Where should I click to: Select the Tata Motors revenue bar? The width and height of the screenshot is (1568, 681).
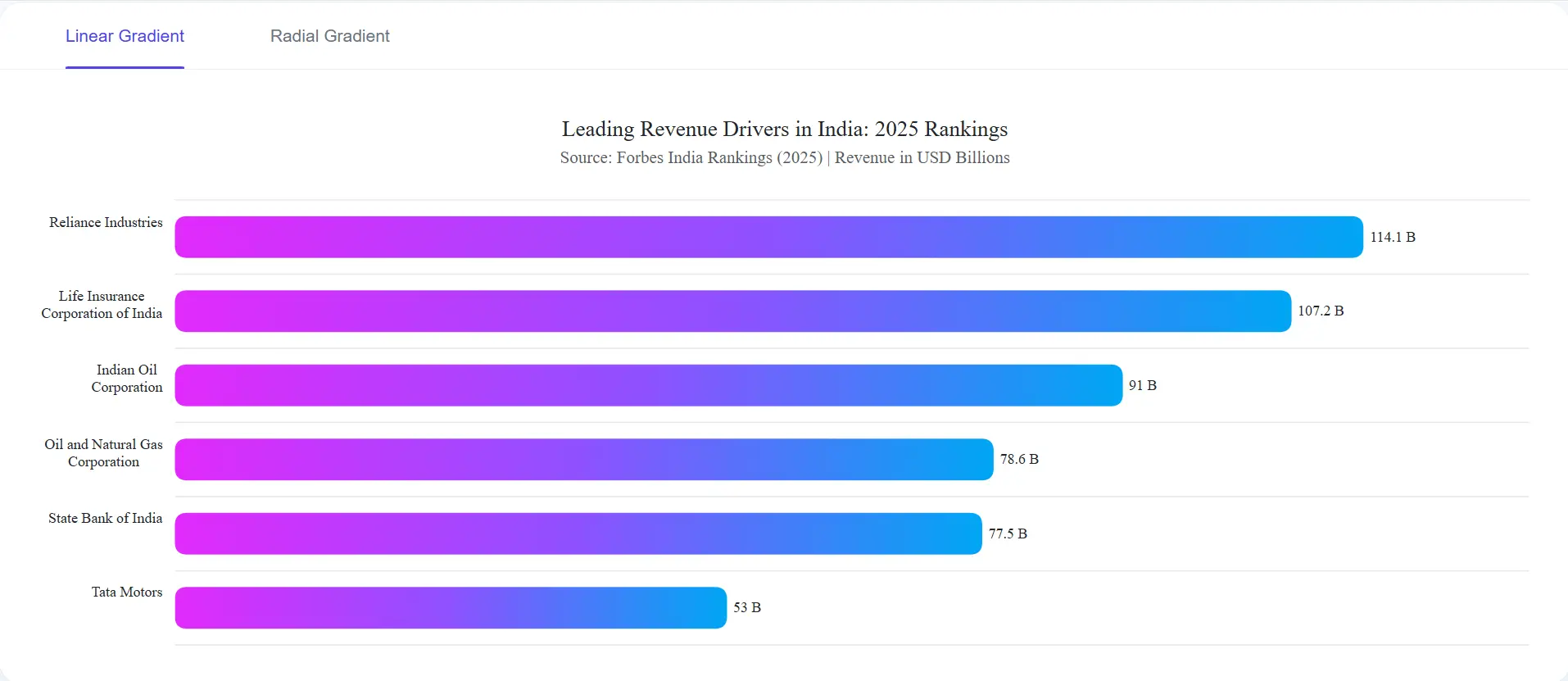pyautogui.click(x=451, y=608)
